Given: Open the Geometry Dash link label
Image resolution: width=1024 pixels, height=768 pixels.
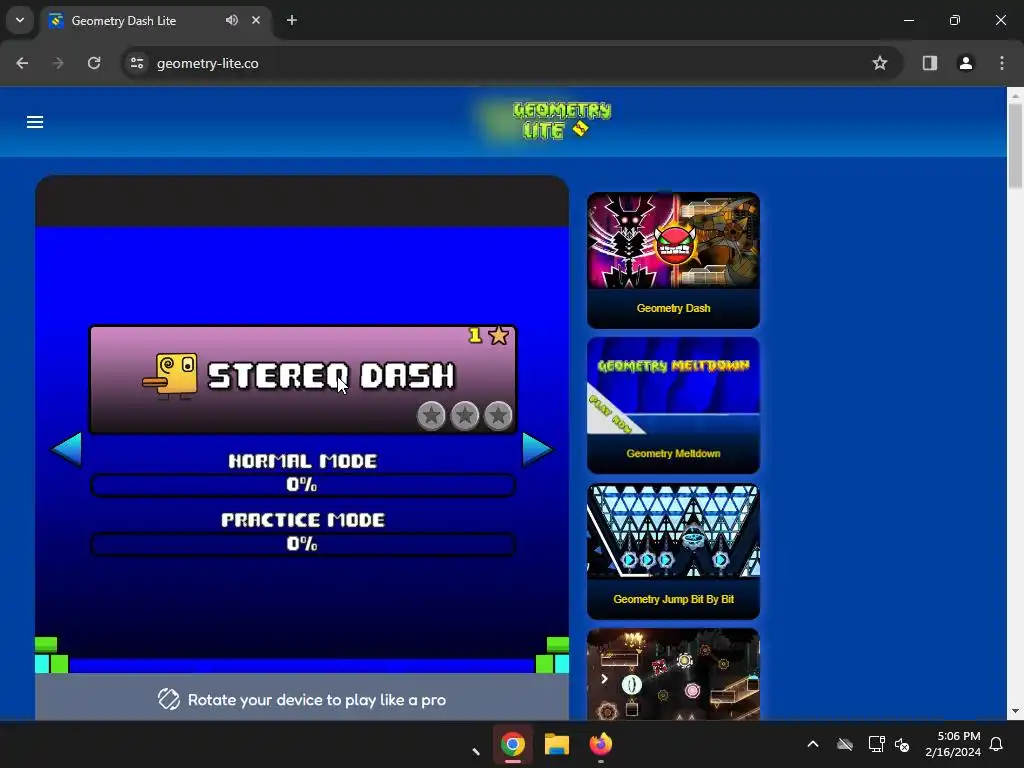Looking at the screenshot, I should (x=673, y=308).
